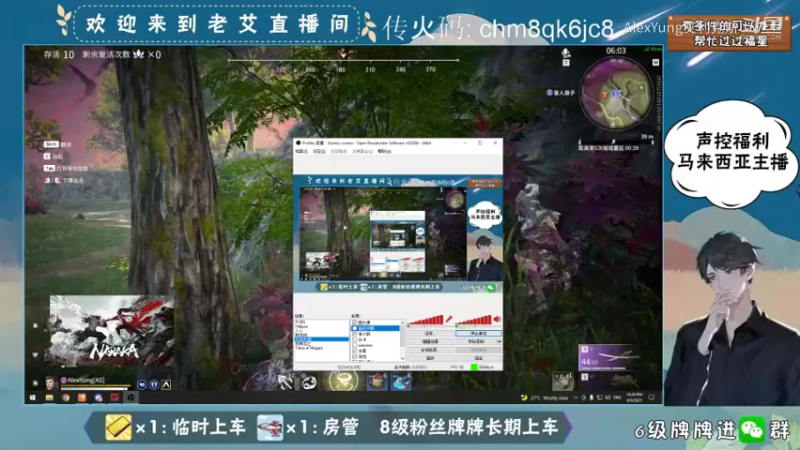This screenshot has height=450, width=800.
Task: Use the blue consumable item in hotbar
Action: click(401, 382)
